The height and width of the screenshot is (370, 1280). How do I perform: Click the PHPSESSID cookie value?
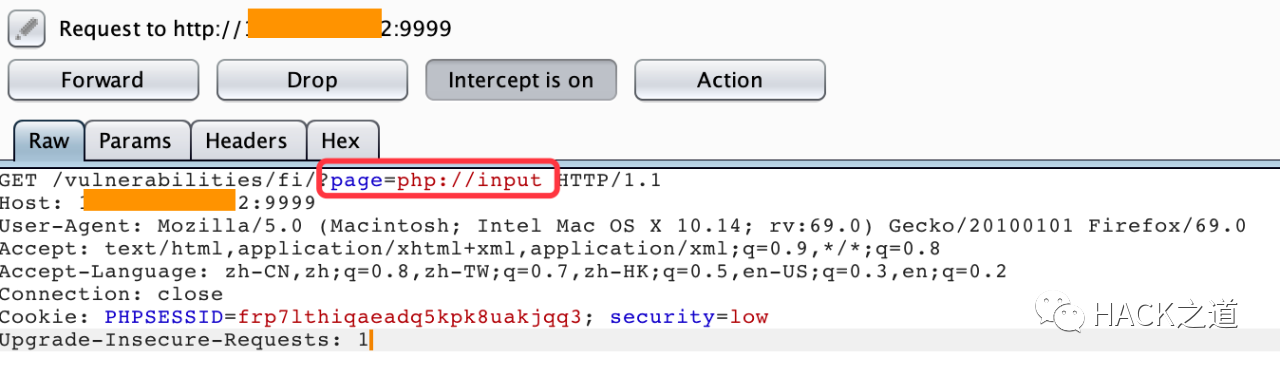point(409,317)
